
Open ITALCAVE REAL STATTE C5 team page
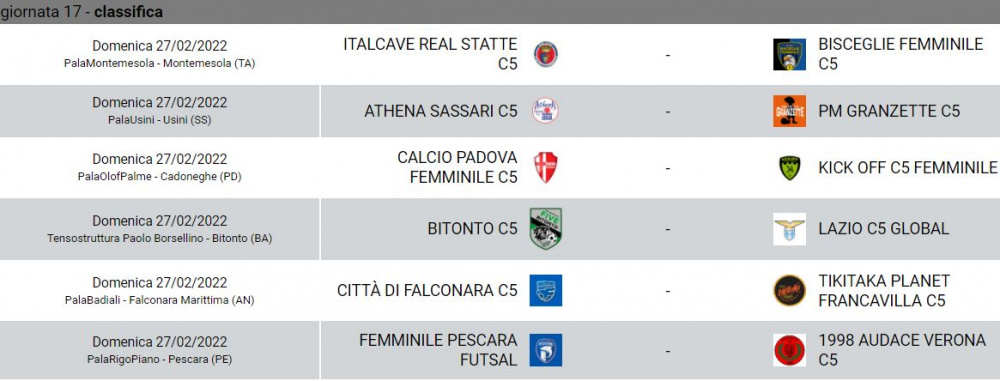[430, 54]
